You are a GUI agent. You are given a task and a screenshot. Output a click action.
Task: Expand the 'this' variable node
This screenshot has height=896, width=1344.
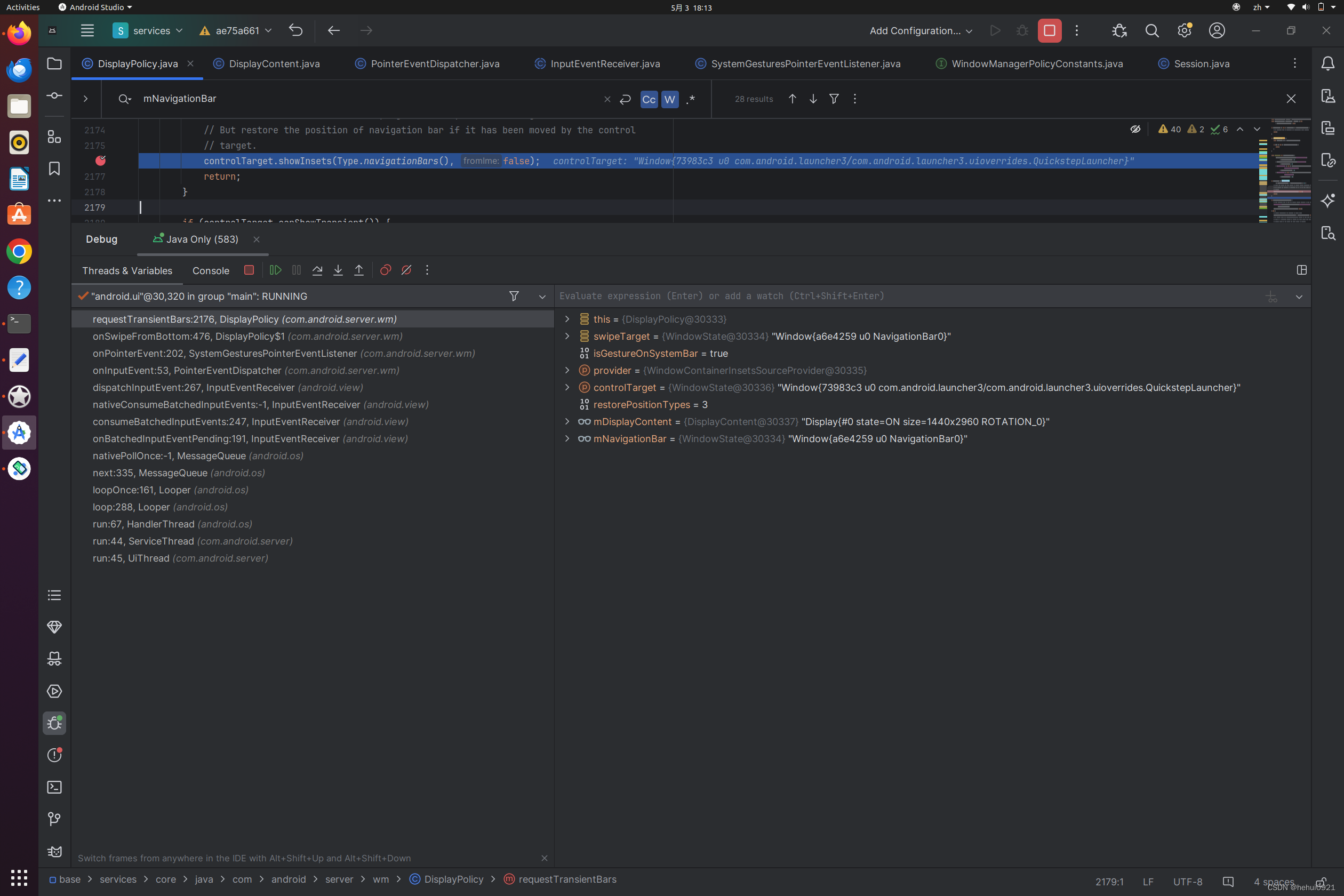[x=567, y=319]
